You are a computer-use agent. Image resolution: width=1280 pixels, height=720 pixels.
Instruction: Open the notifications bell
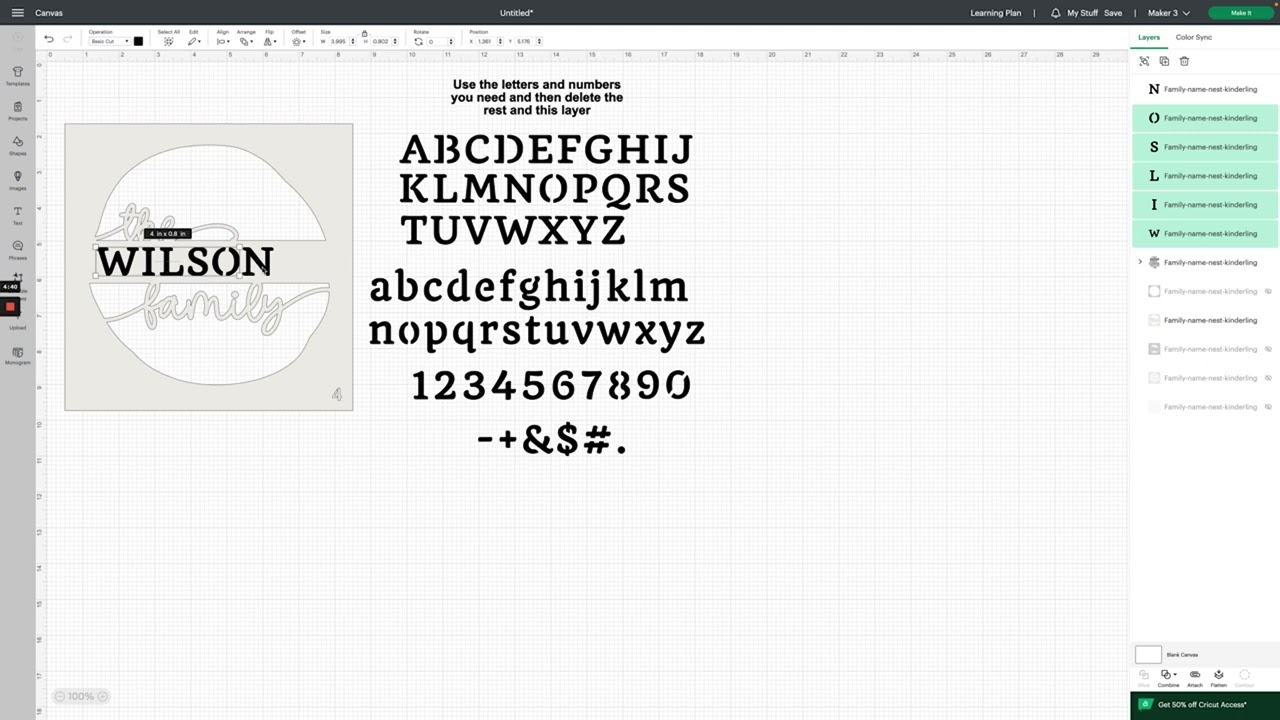click(x=1055, y=13)
